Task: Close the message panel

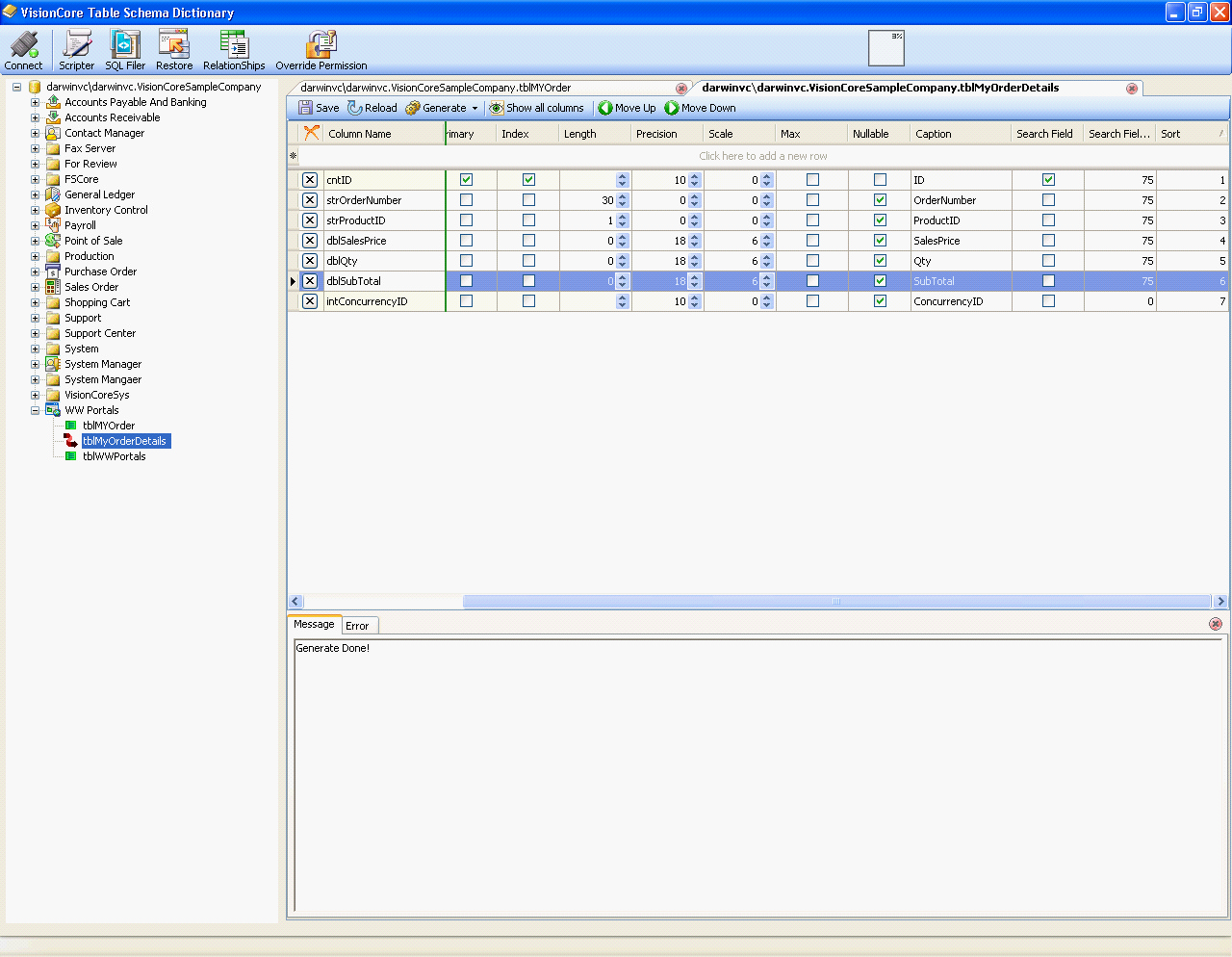Action: tap(1216, 624)
